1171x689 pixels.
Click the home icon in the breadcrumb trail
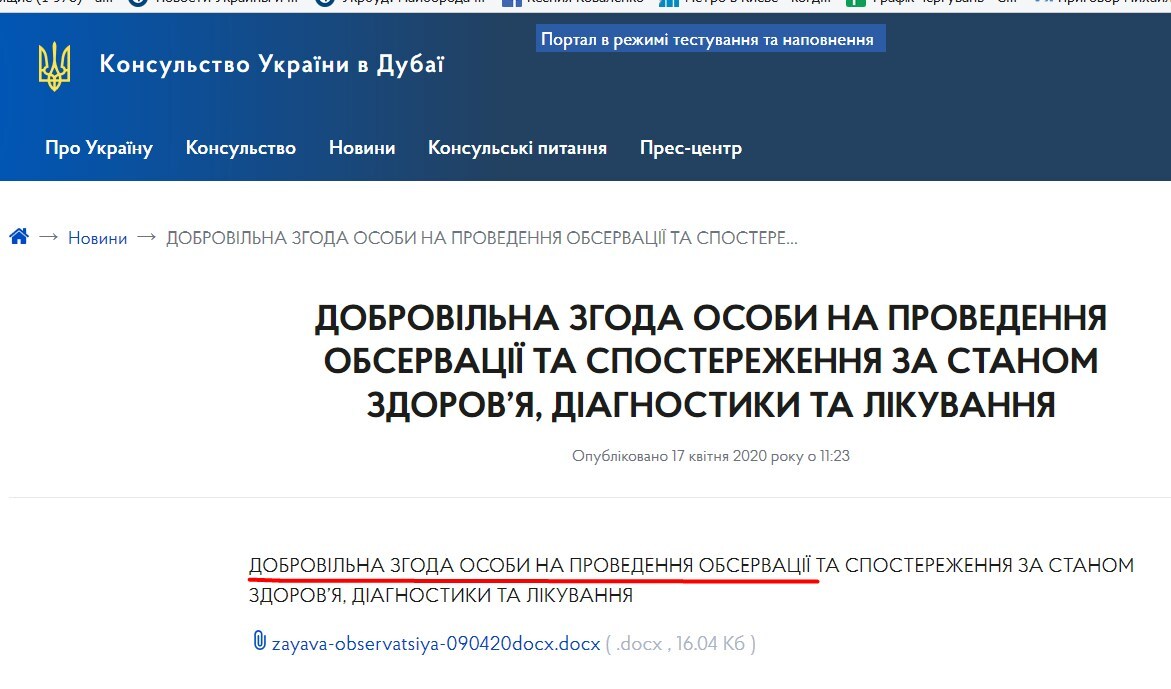point(18,236)
